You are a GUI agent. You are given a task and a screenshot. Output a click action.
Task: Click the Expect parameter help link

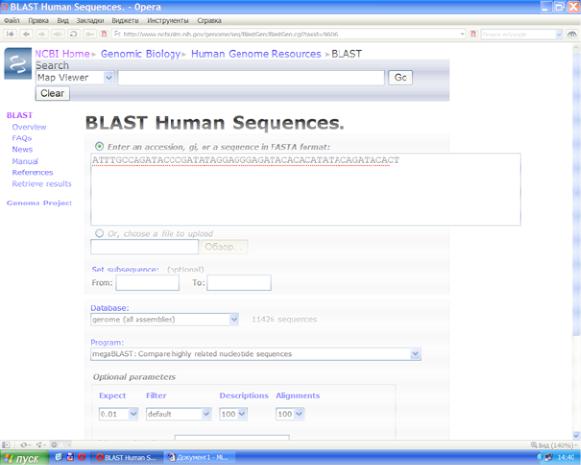pos(112,396)
